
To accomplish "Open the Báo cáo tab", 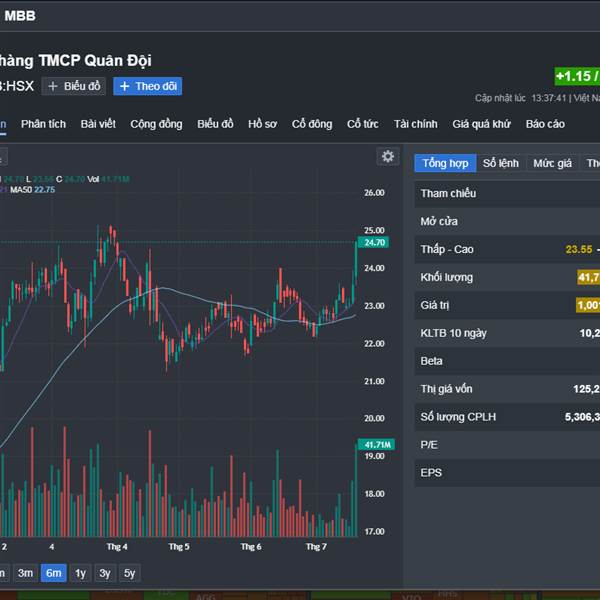I will 545,124.
